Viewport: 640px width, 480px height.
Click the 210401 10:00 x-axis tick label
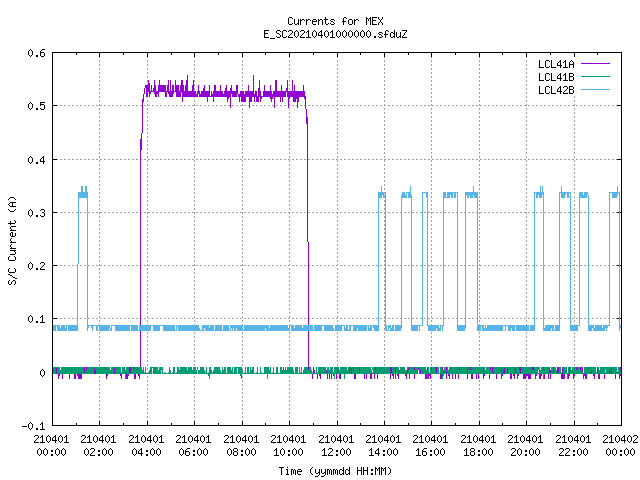tap(288, 446)
